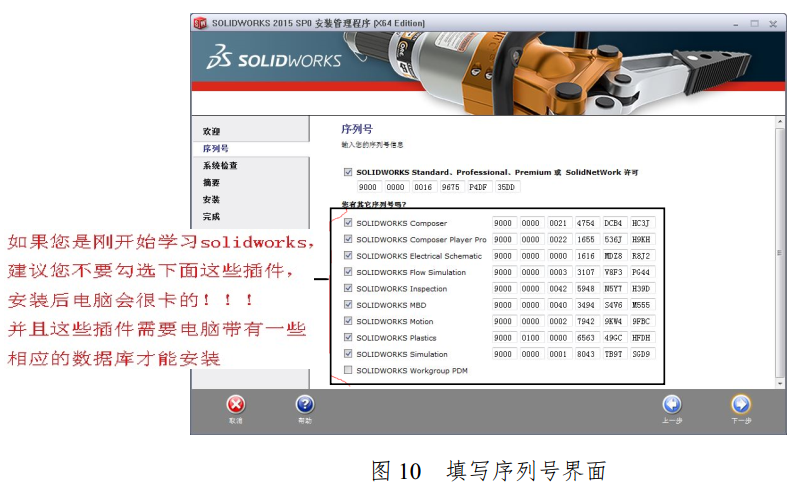Click the 3DS SOLIDWORKS logo in banner

point(274,57)
